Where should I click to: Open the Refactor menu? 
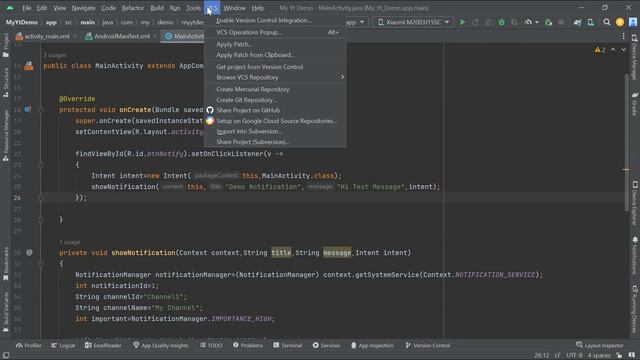tap(133, 8)
